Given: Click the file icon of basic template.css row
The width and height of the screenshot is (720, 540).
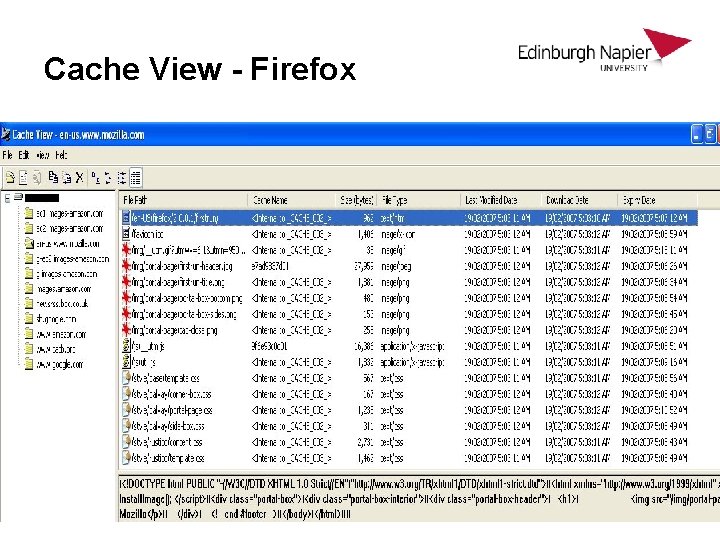Looking at the screenshot, I should pos(126,378).
